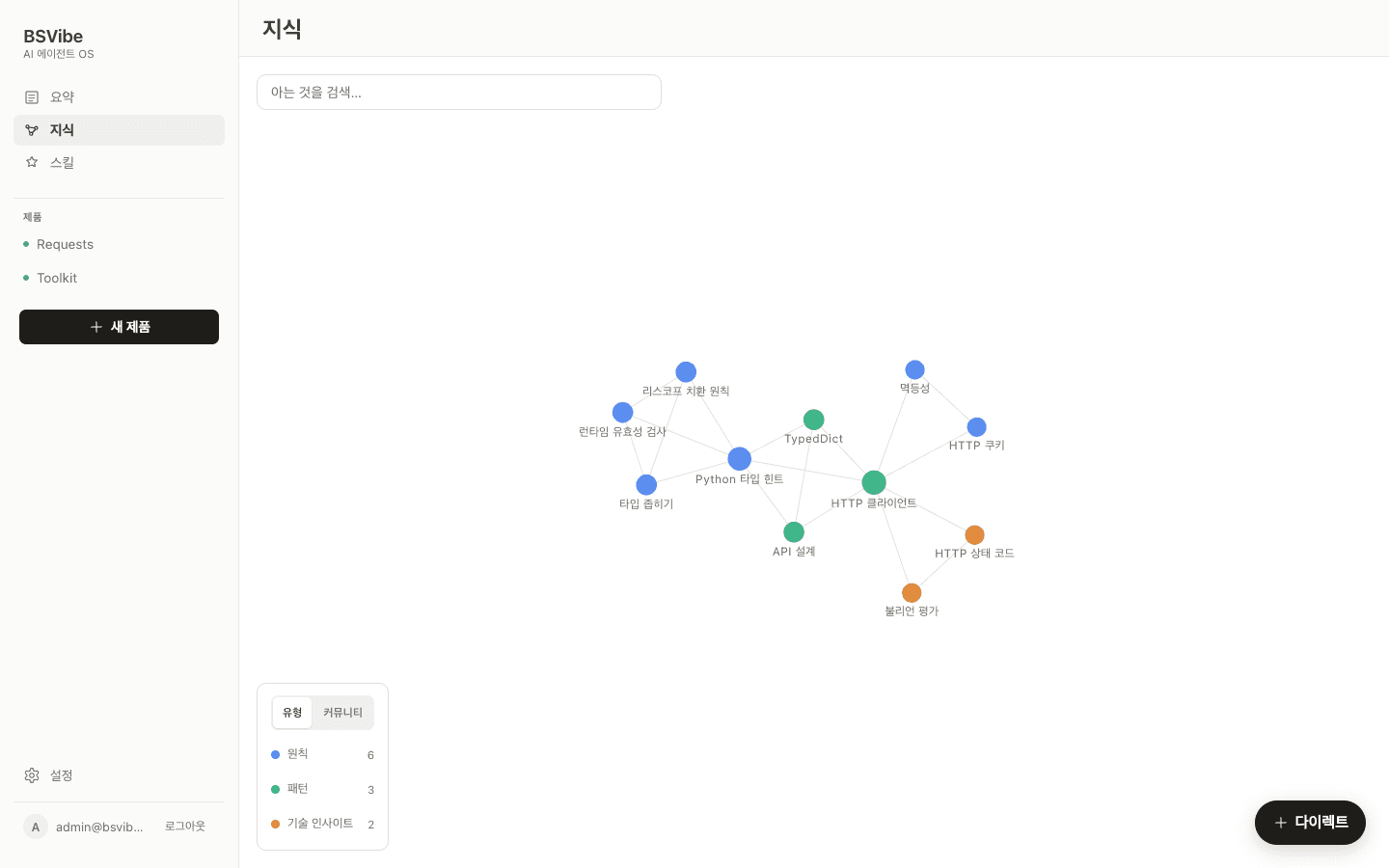This screenshot has height=868, width=1389.
Task: Toggle 패턴 type filter in legend
Action: (322, 789)
